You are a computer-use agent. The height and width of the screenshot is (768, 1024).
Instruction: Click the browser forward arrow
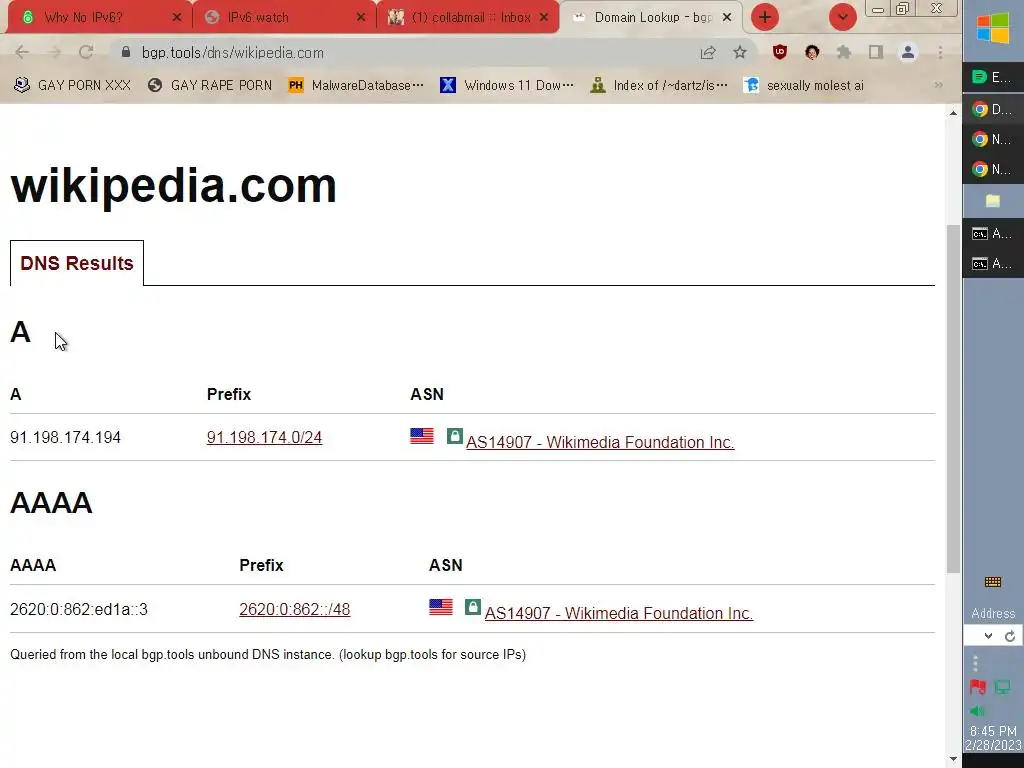[54, 52]
